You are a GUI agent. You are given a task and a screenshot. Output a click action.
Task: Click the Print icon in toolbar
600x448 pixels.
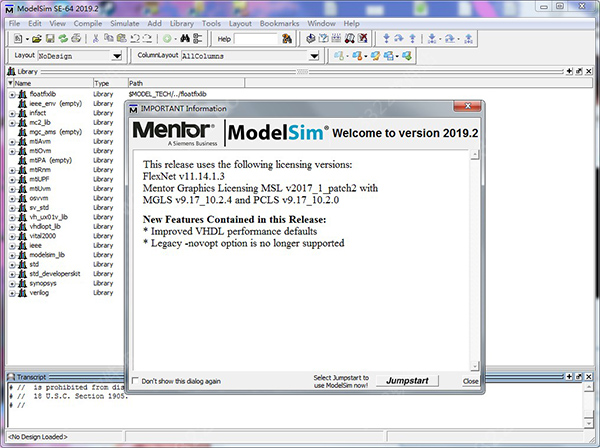[76, 38]
